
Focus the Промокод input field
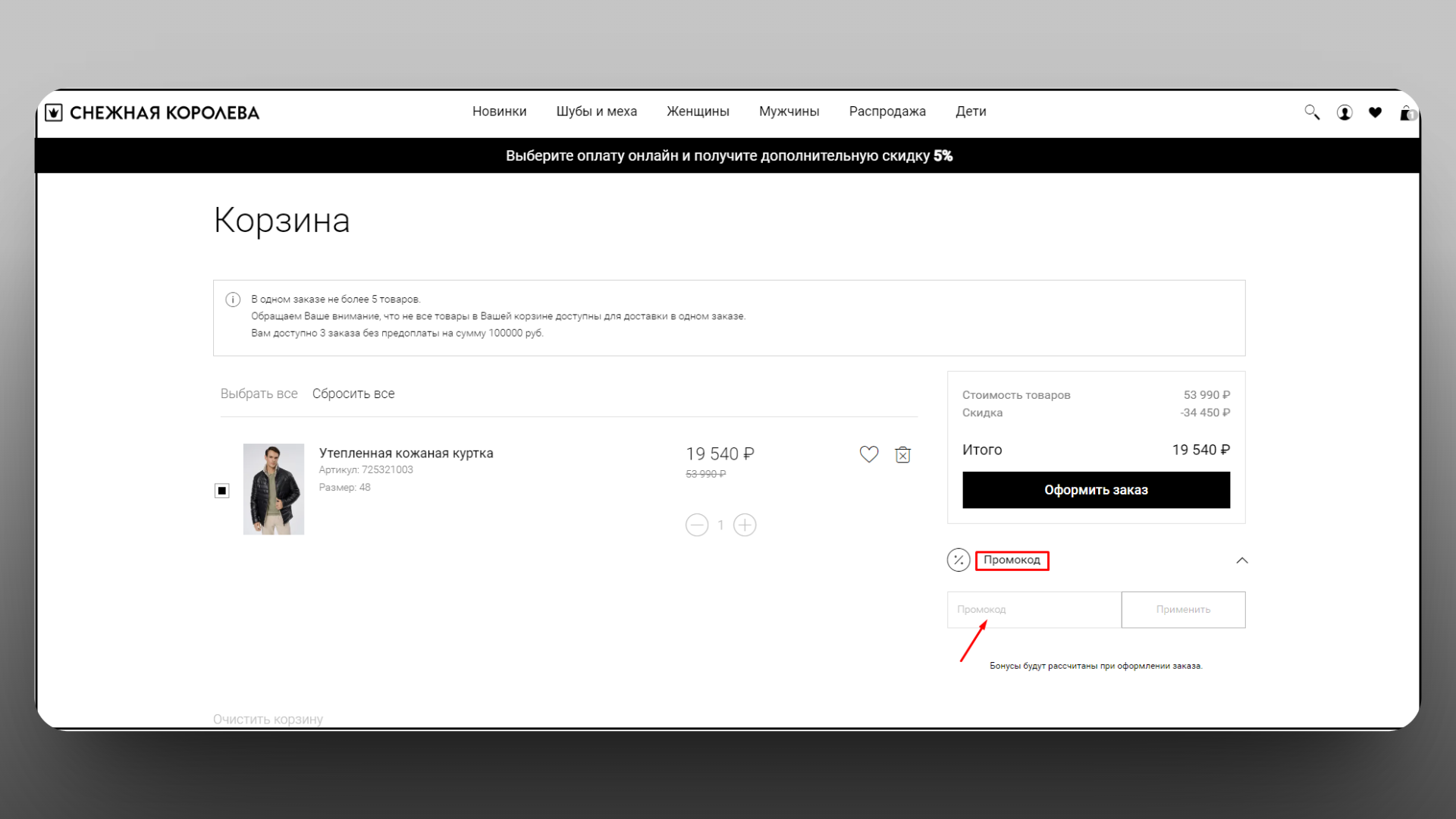pyautogui.click(x=1034, y=610)
